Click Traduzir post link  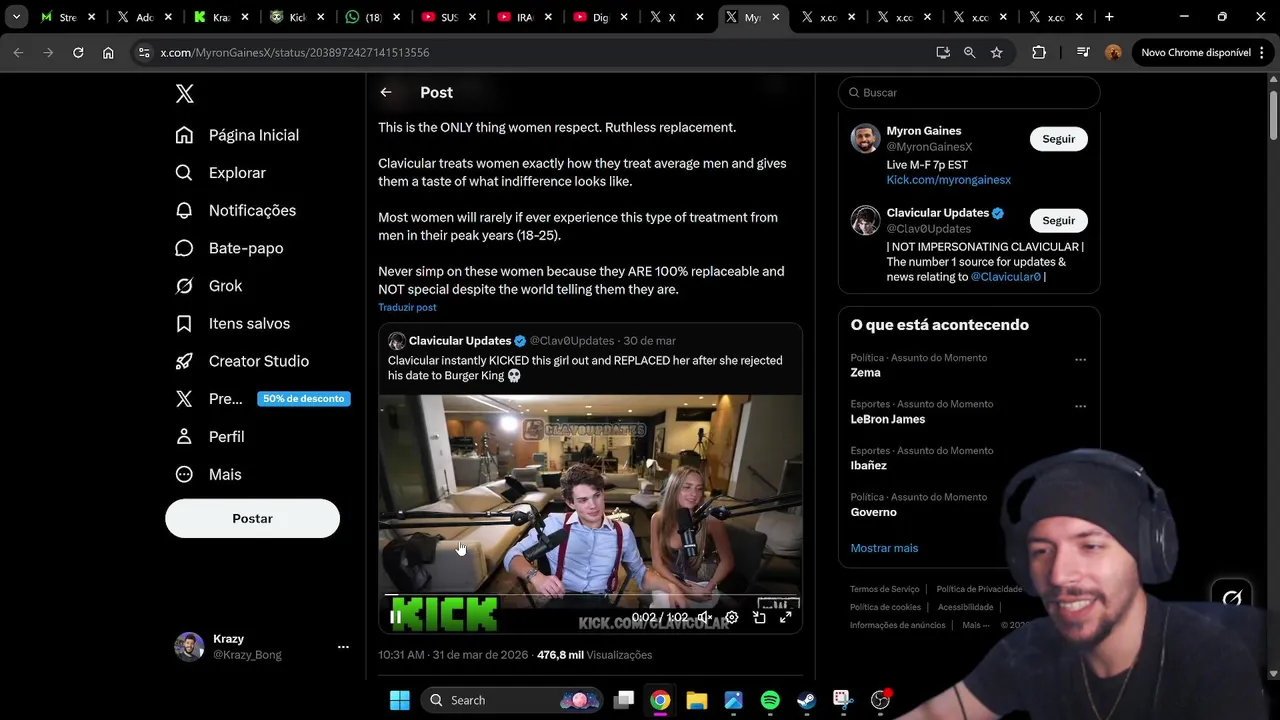(407, 307)
